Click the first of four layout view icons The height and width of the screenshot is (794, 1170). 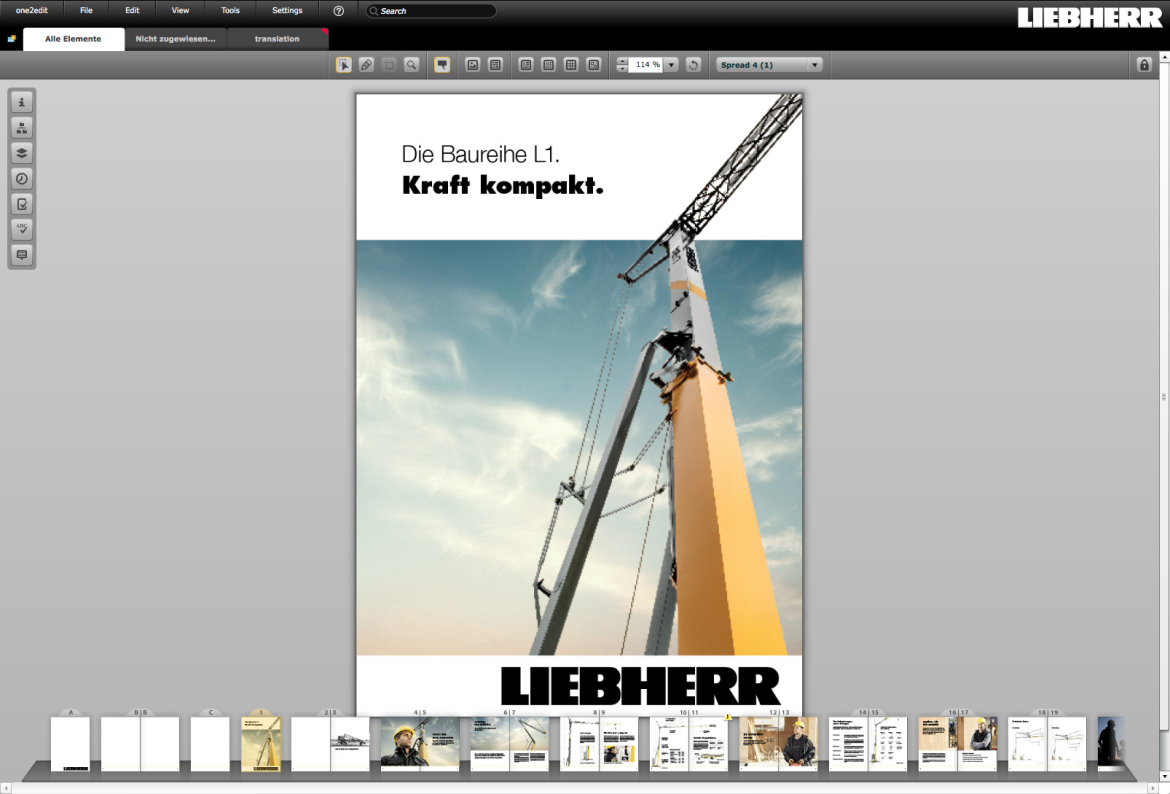coord(526,65)
